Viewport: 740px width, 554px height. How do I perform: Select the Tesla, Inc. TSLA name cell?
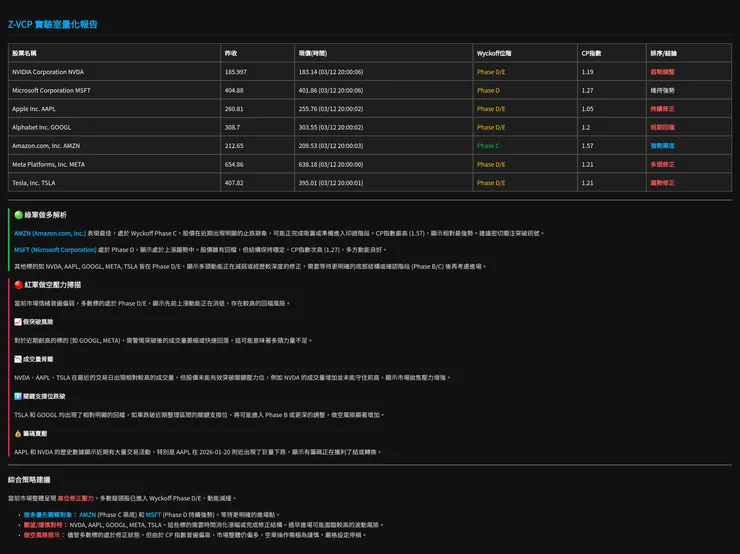(x=114, y=183)
